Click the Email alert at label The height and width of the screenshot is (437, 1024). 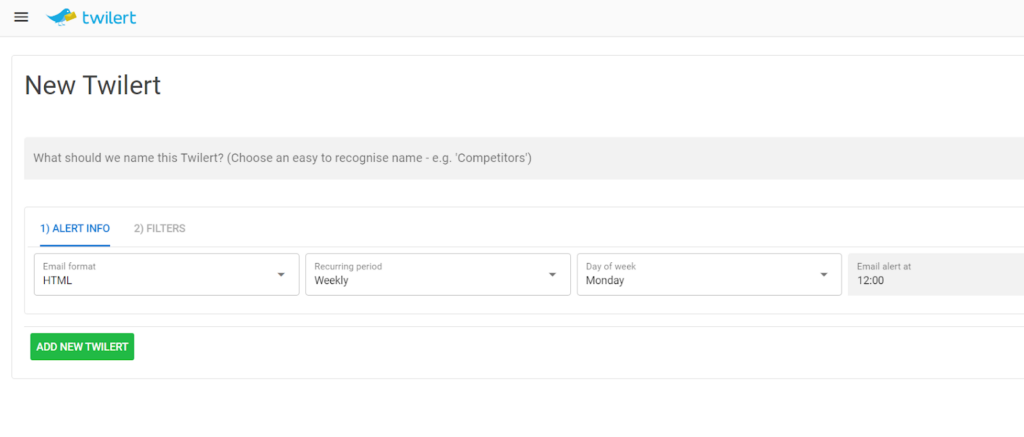pos(884,267)
